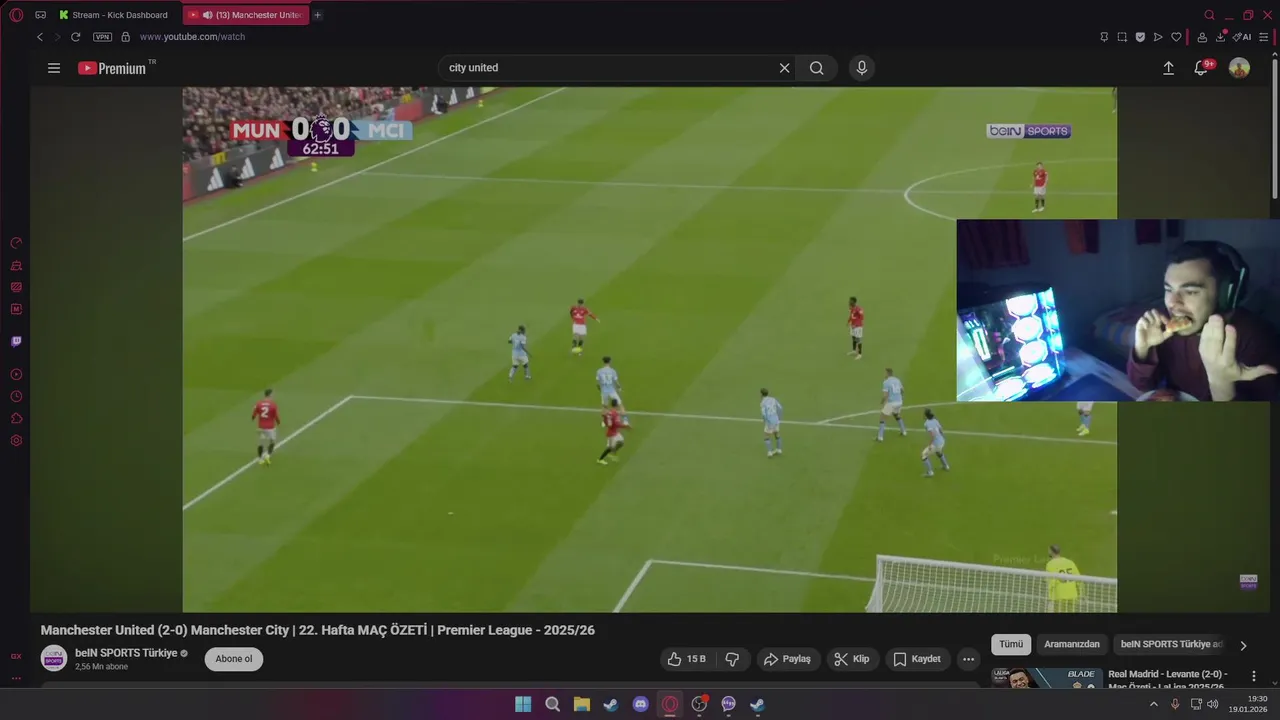Open Discord from taskbar
The width and height of the screenshot is (1280, 720).
pos(640,704)
